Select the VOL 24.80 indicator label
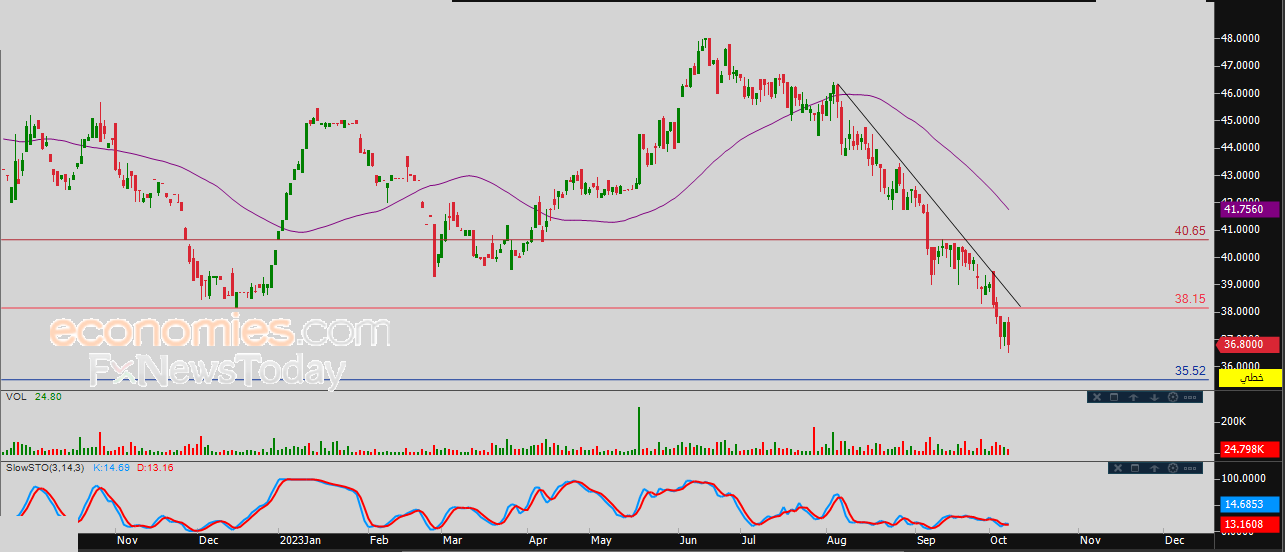Screen dimensions: 1285x552 click(x=33, y=397)
